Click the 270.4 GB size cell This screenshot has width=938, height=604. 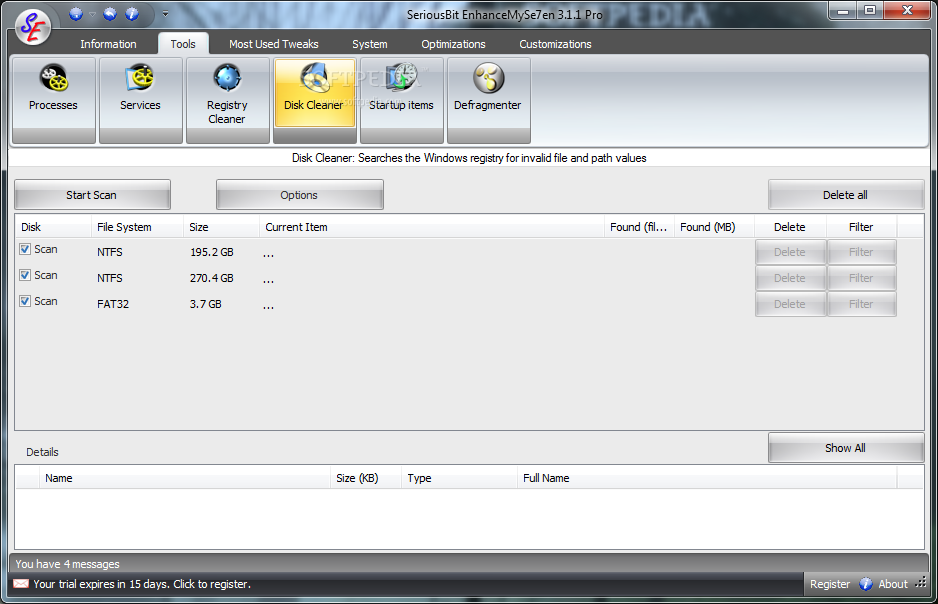click(212, 278)
